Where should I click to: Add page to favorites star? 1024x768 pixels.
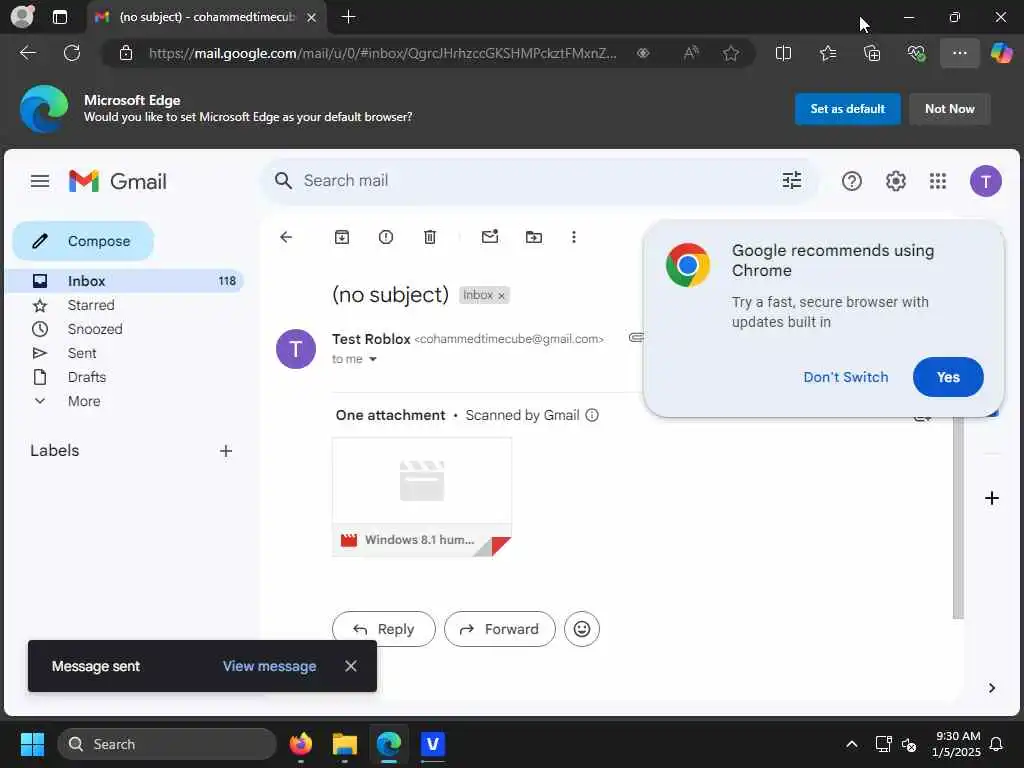click(x=731, y=53)
